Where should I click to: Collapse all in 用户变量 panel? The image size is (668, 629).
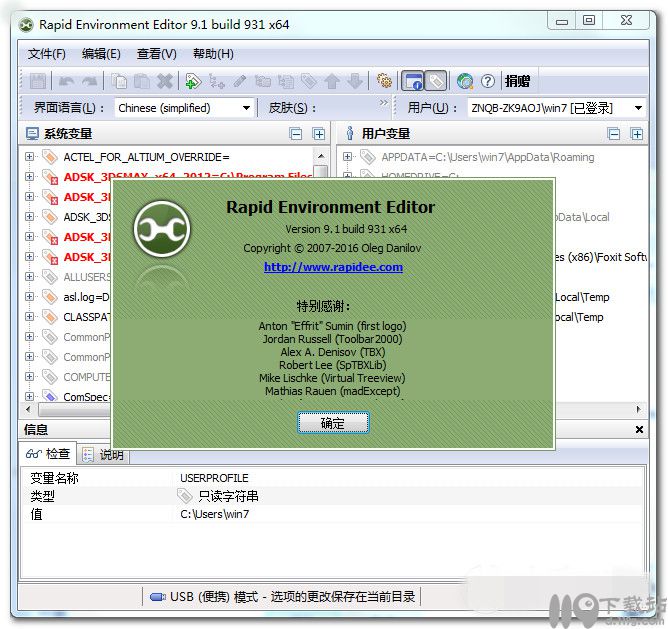point(613,134)
